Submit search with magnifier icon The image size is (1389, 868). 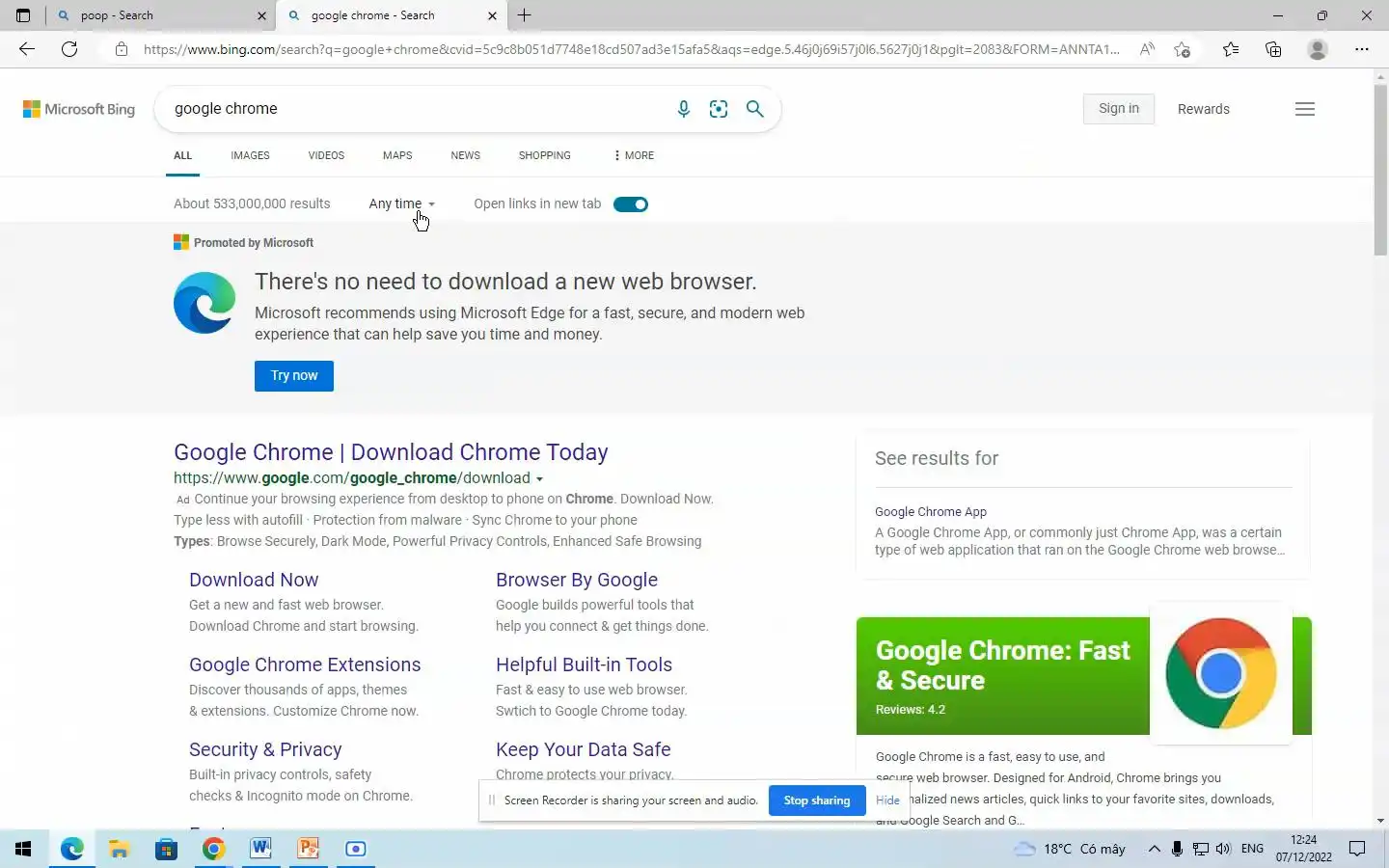pos(755,109)
